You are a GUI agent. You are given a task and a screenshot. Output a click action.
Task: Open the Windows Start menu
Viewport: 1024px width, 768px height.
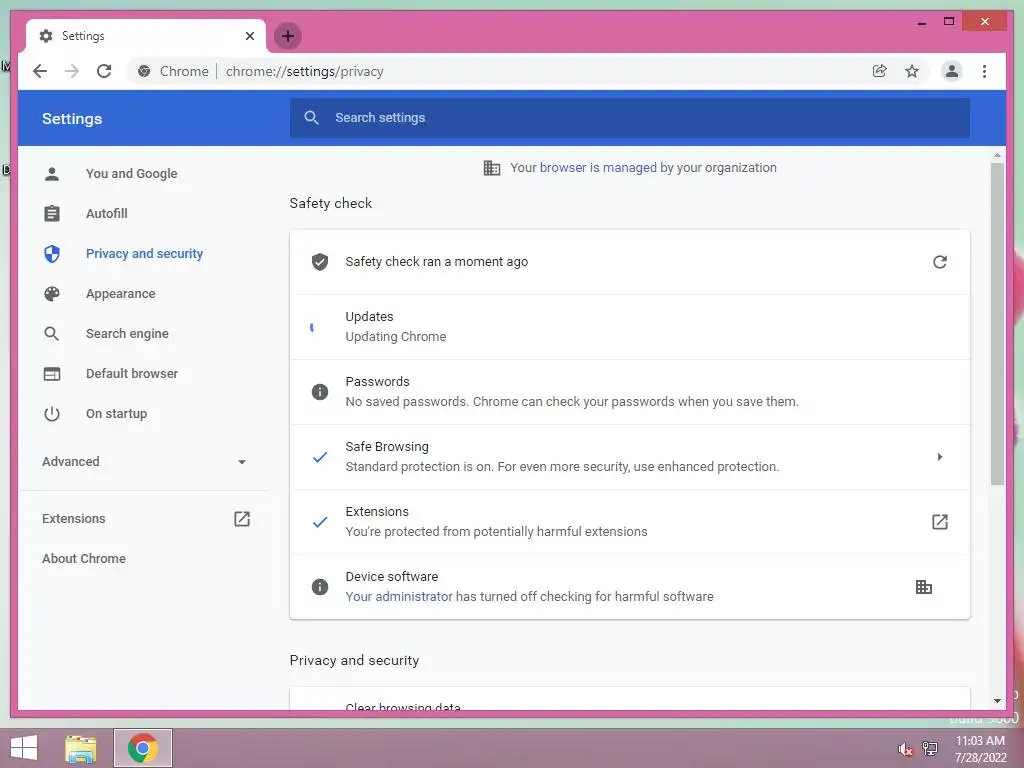click(x=24, y=748)
